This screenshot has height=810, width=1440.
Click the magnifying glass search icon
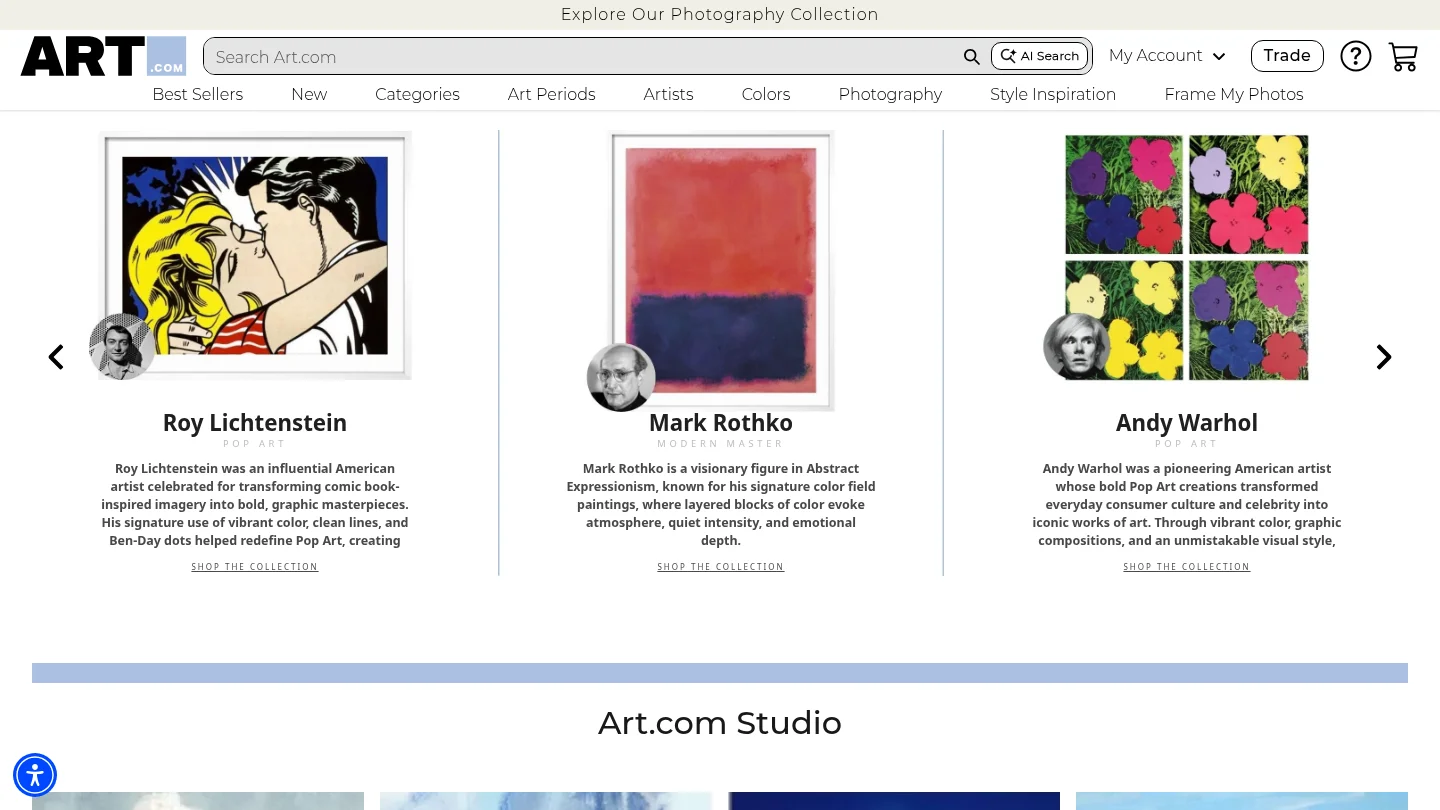pos(971,57)
